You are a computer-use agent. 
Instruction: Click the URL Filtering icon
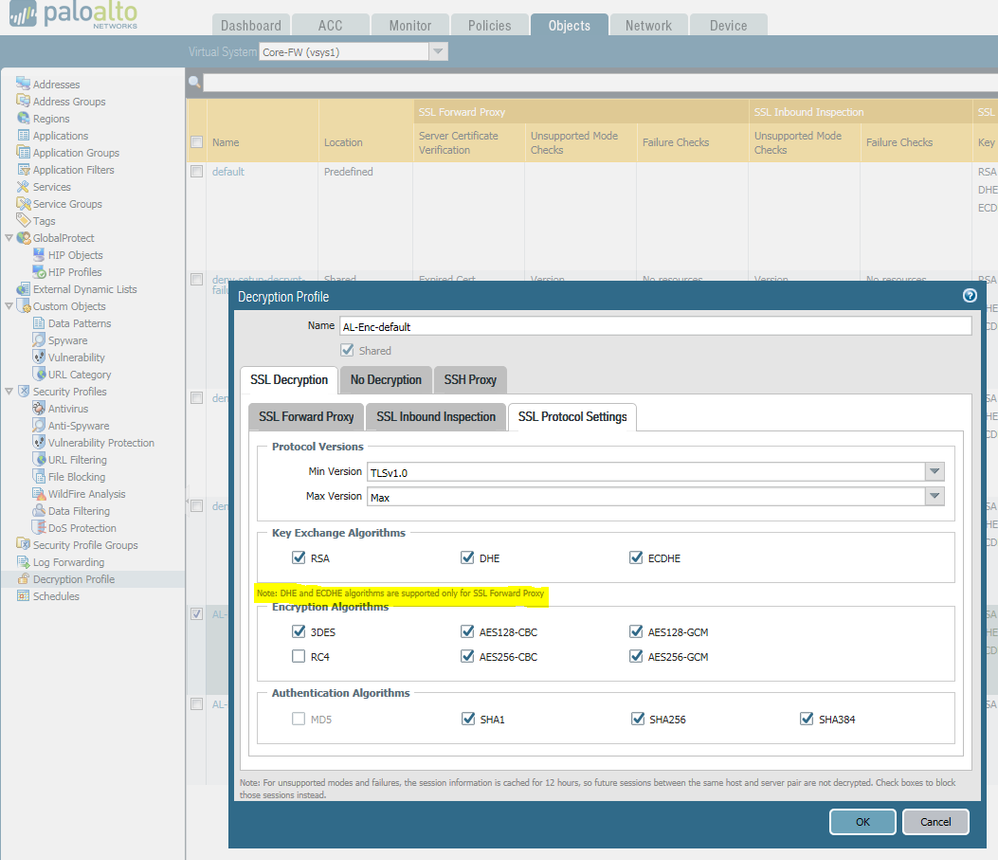(x=39, y=459)
